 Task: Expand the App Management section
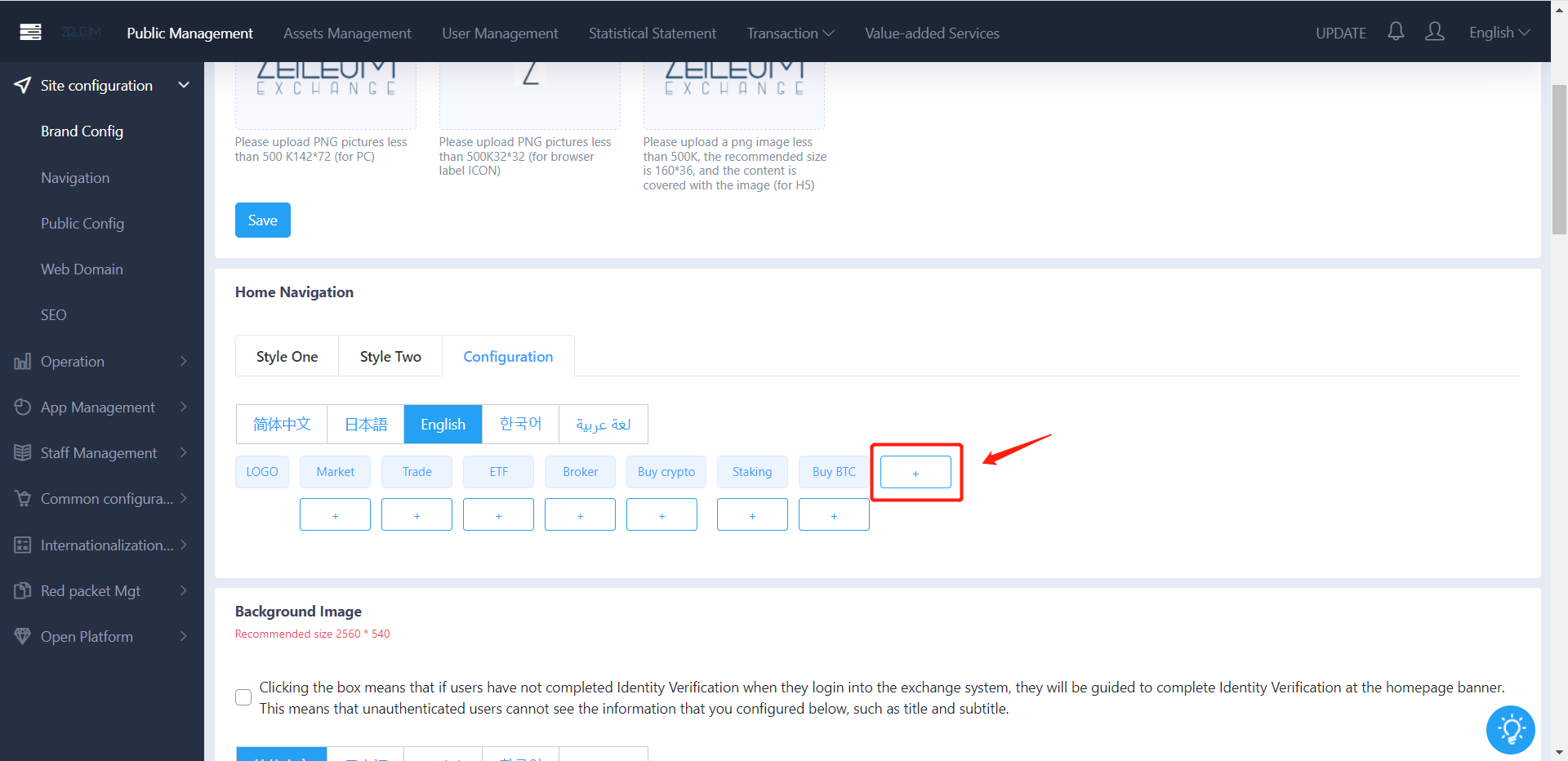[x=184, y=407]
